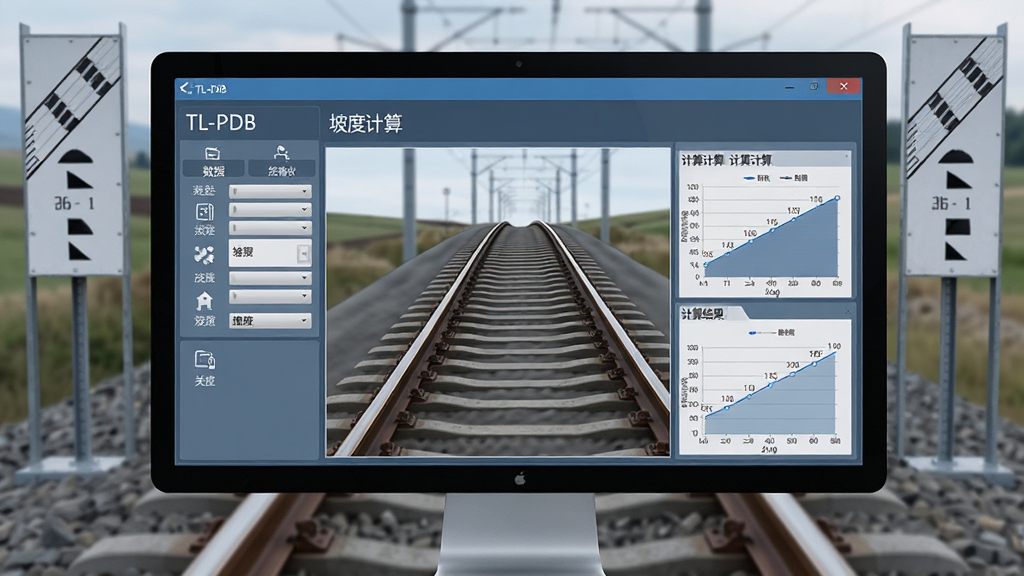Click the legend entry of the lower chart
Viewport: 1024px width, 576px height.
coord(772,332)
